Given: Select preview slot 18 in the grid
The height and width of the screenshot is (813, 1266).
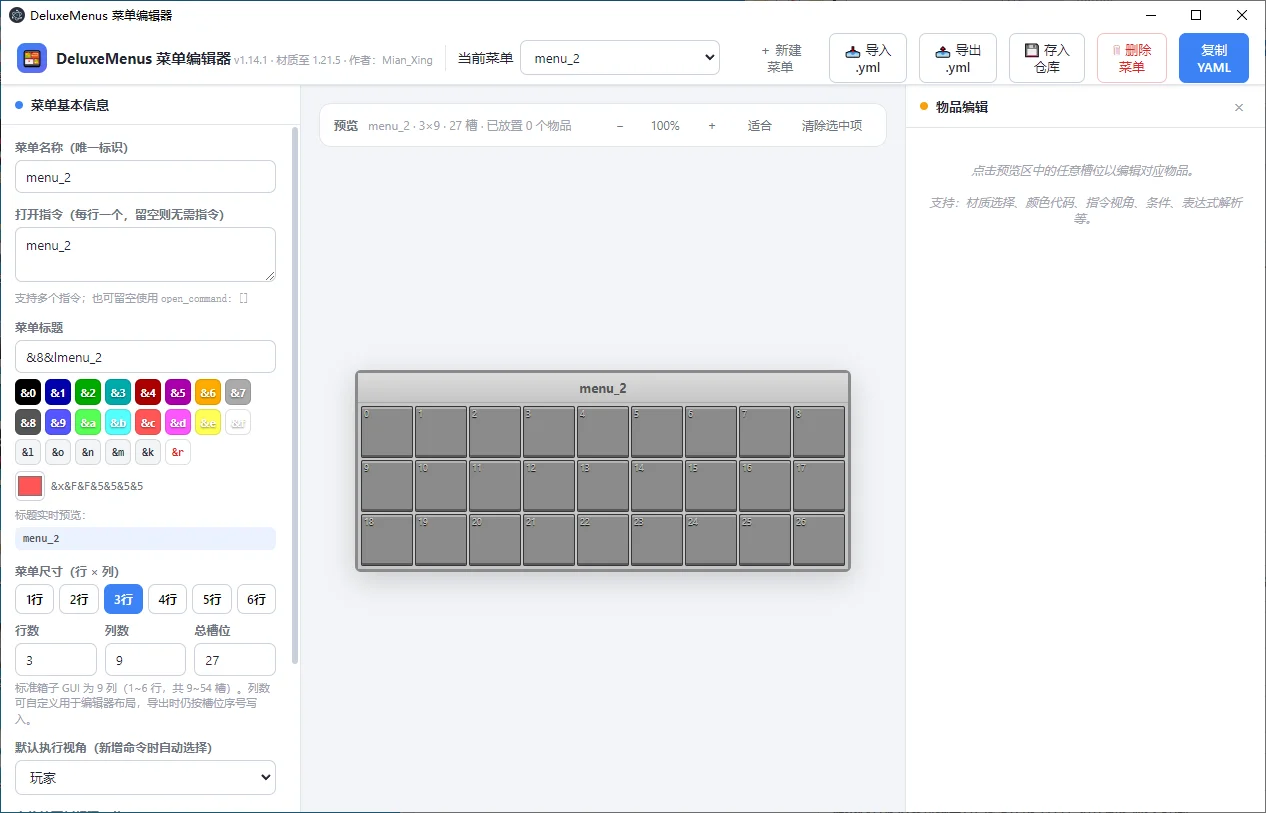Looking at the screenshot, I should pyautogui.click(x=387, y=539).
